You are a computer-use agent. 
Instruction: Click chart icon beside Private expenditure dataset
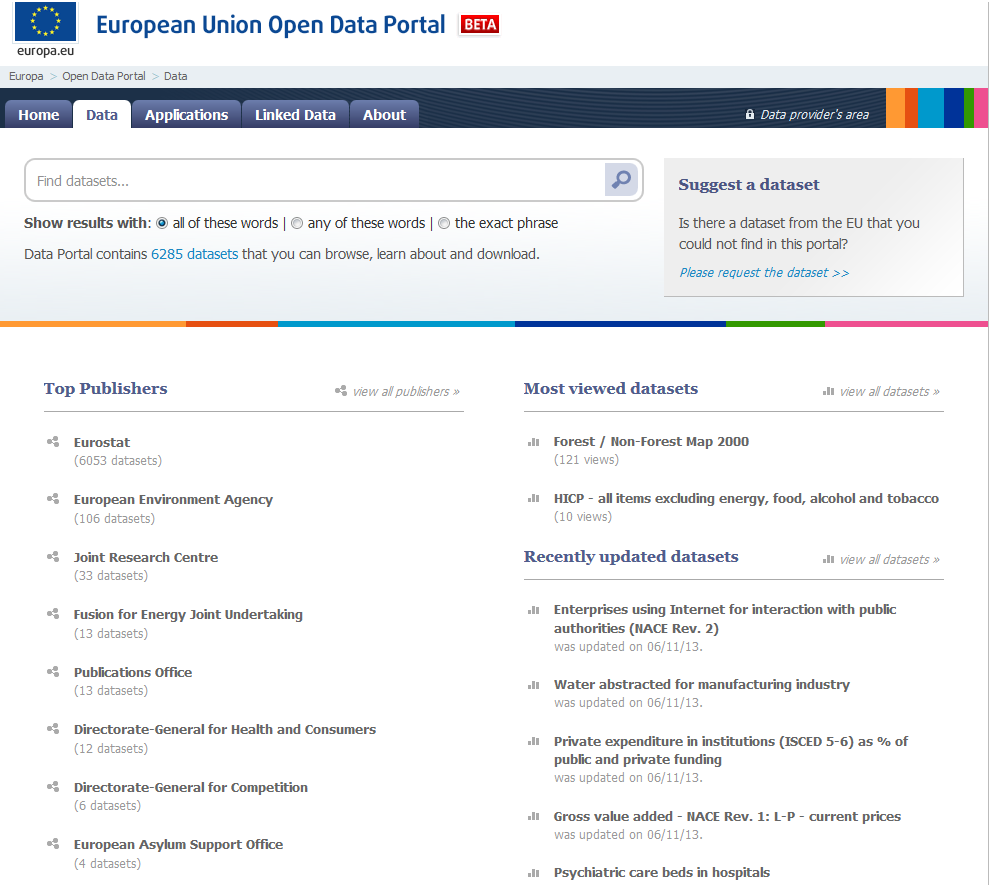click(x=534, y=741)
